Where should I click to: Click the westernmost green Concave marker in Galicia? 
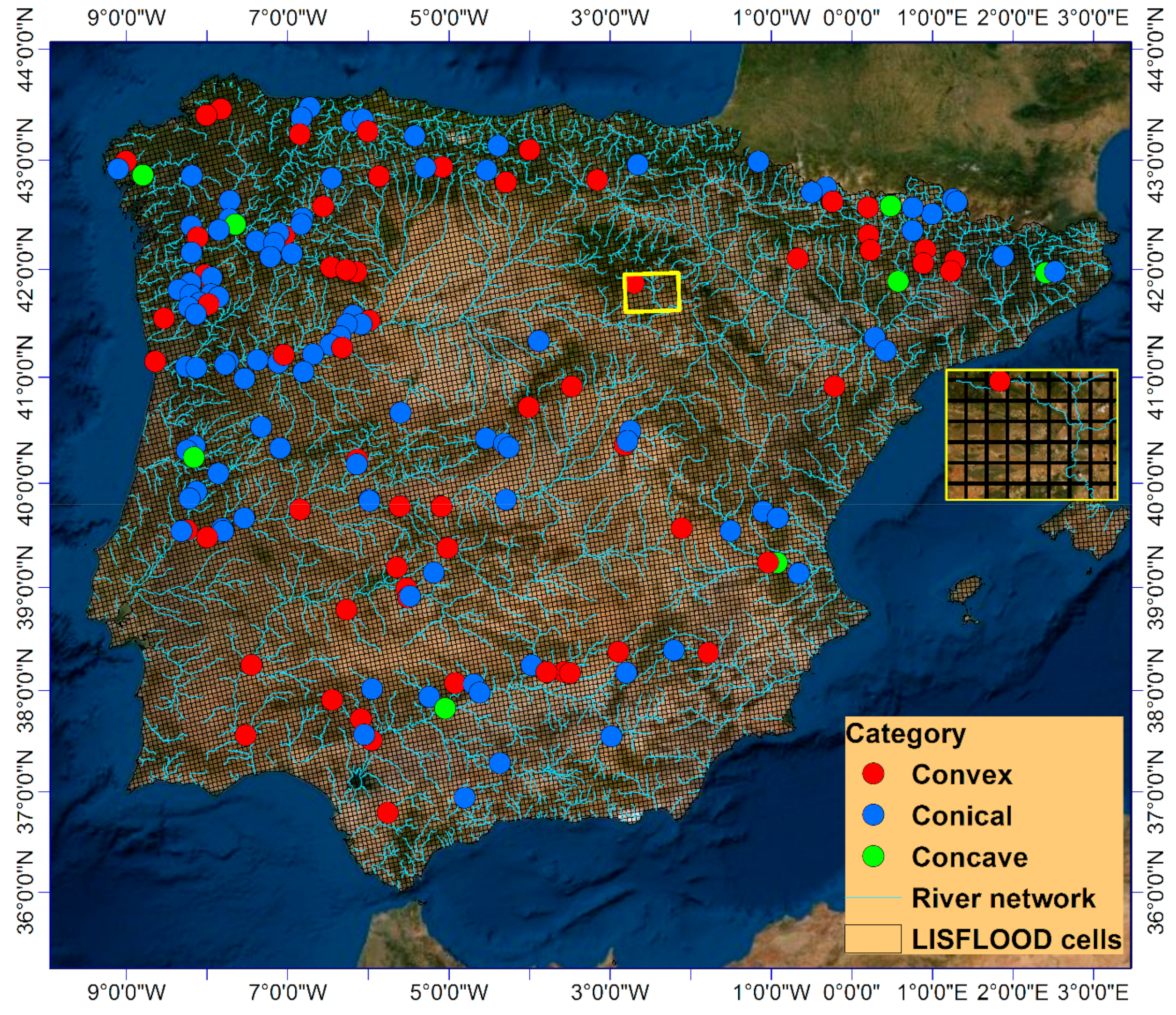tap(142, 176)
